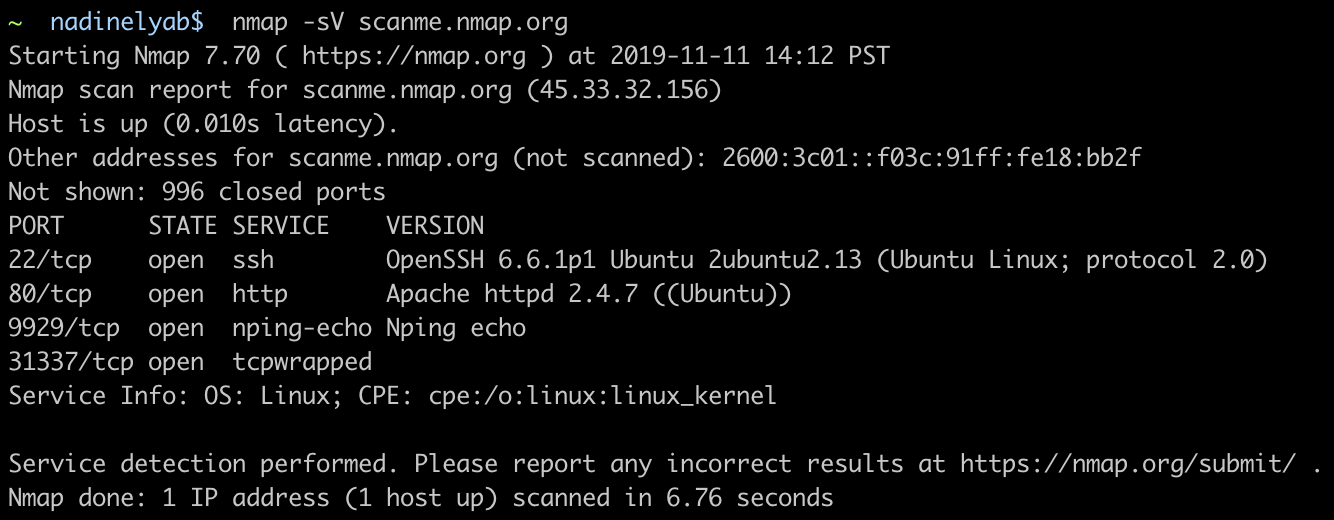
Task: Click the scanme.nmap.org argument in the command
Action: tap(464, 22)
